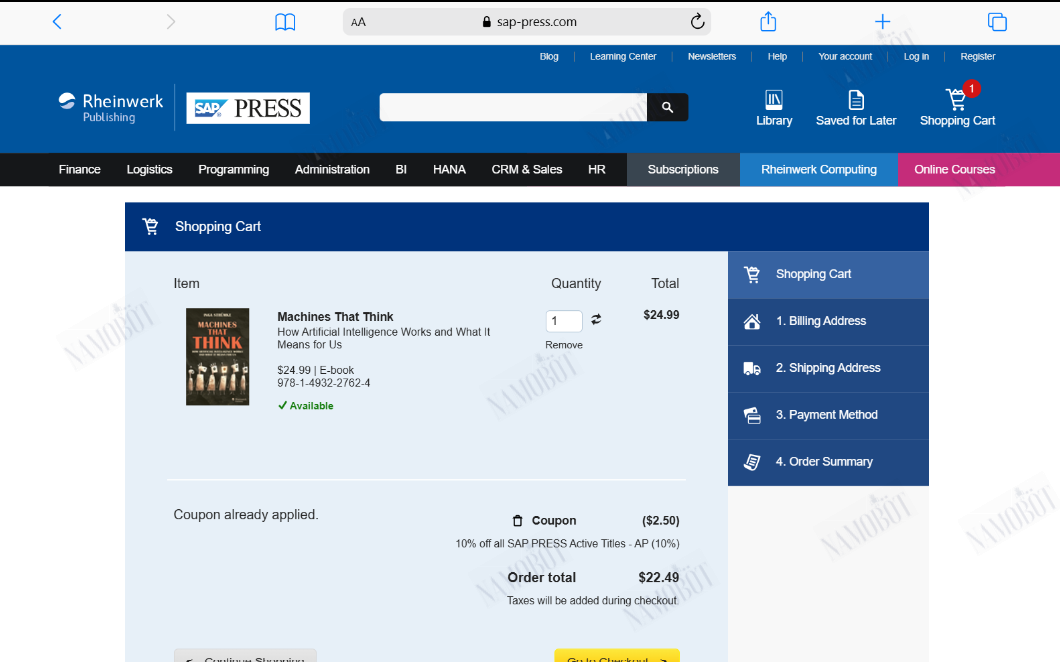Show all Safari tabs overview
1060x662 pixels.
pos(997,22)
